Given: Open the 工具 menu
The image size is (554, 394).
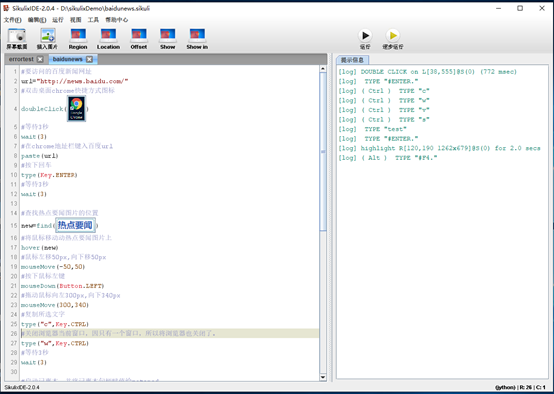Looking at the screenshot, I should point(93,20).
